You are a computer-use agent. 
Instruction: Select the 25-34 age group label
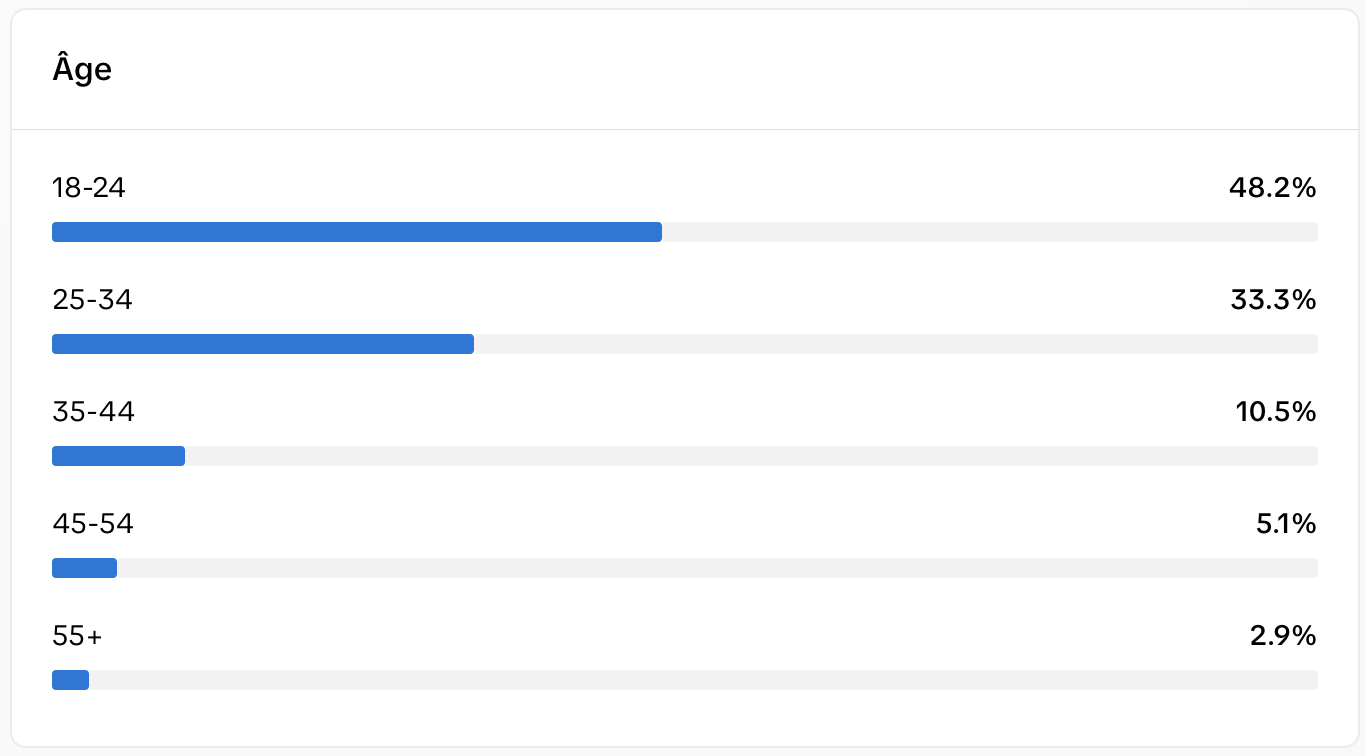[92, 300]
